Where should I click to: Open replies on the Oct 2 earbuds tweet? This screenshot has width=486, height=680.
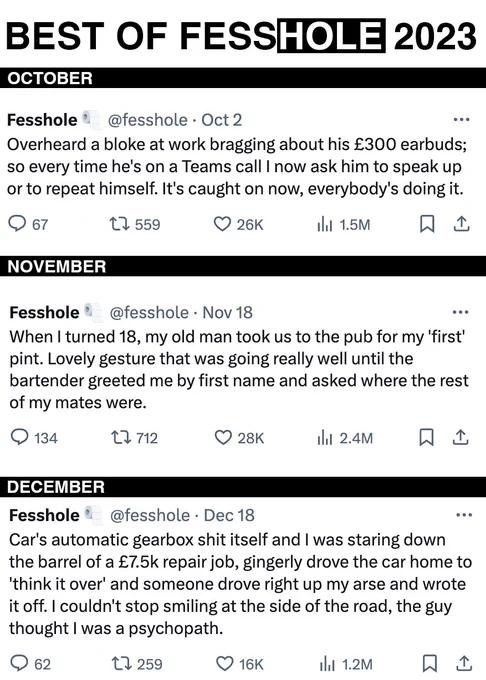(x=28, y=224)
